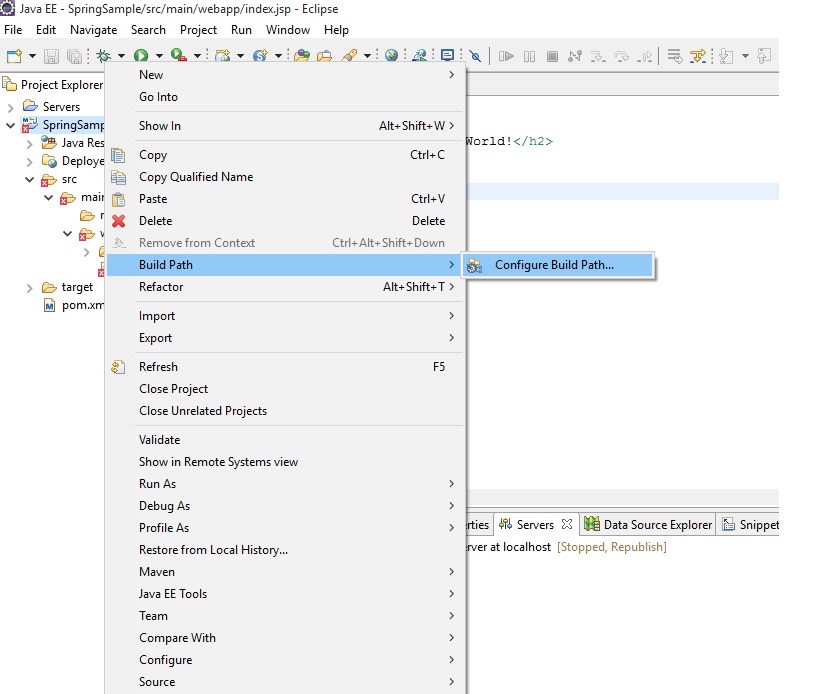Click the Step Into icon
The width and height of the screenshot is (819, 694).
point(598,56)
